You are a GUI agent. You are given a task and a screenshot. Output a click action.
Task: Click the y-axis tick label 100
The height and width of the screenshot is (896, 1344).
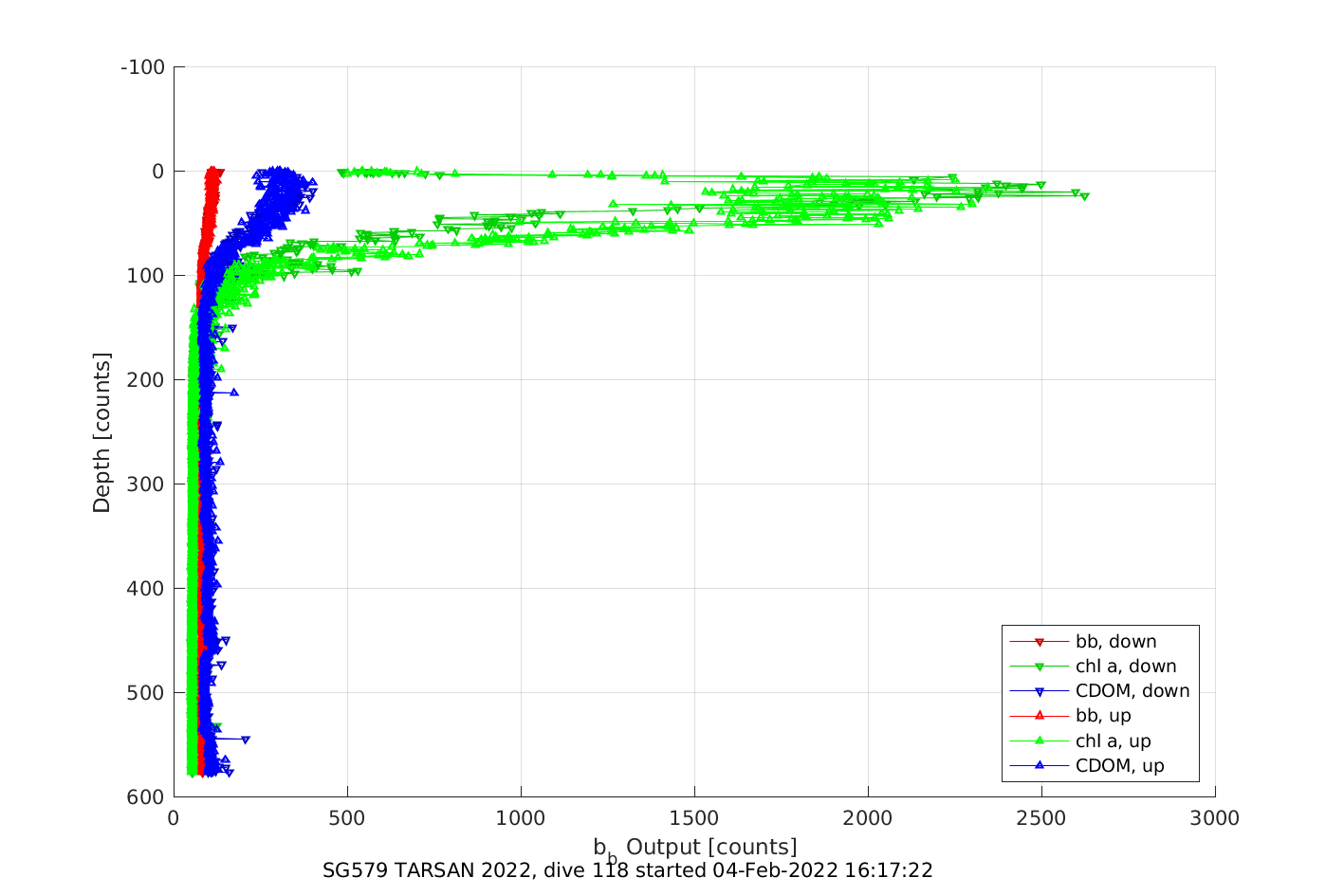click(147, 276)
